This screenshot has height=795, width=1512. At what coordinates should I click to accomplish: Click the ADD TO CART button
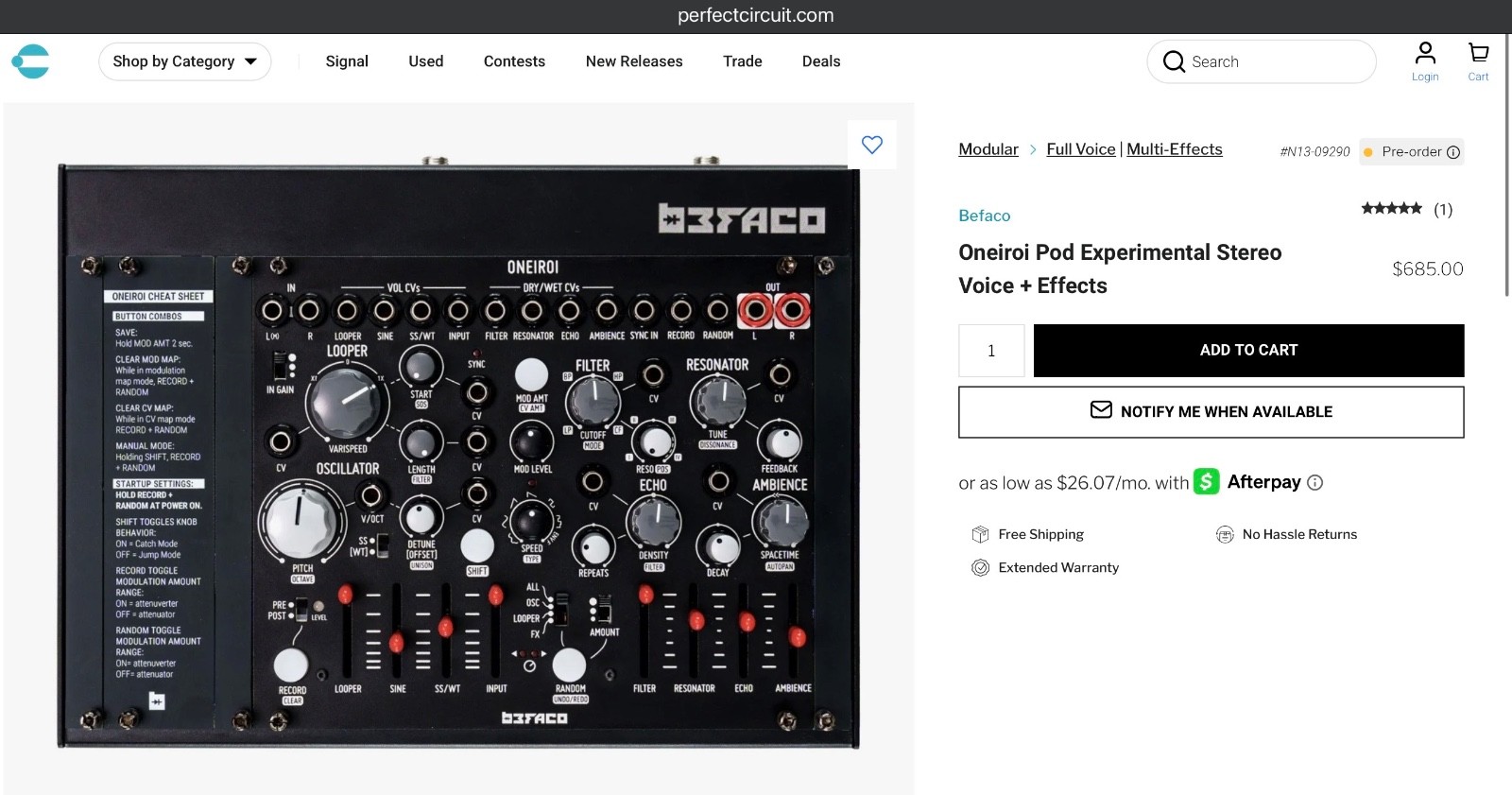pos(1248,351)
